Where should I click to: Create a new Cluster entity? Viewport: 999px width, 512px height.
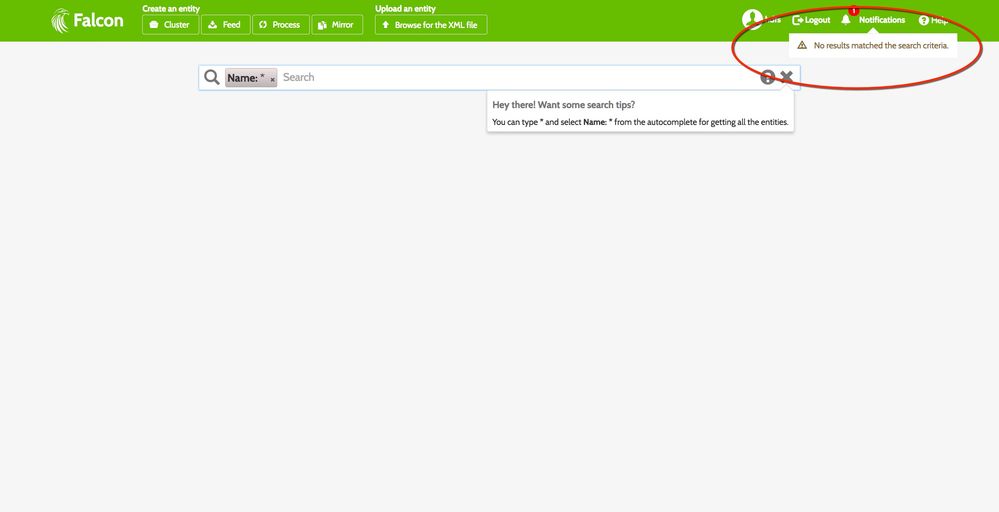pos(170,25)
